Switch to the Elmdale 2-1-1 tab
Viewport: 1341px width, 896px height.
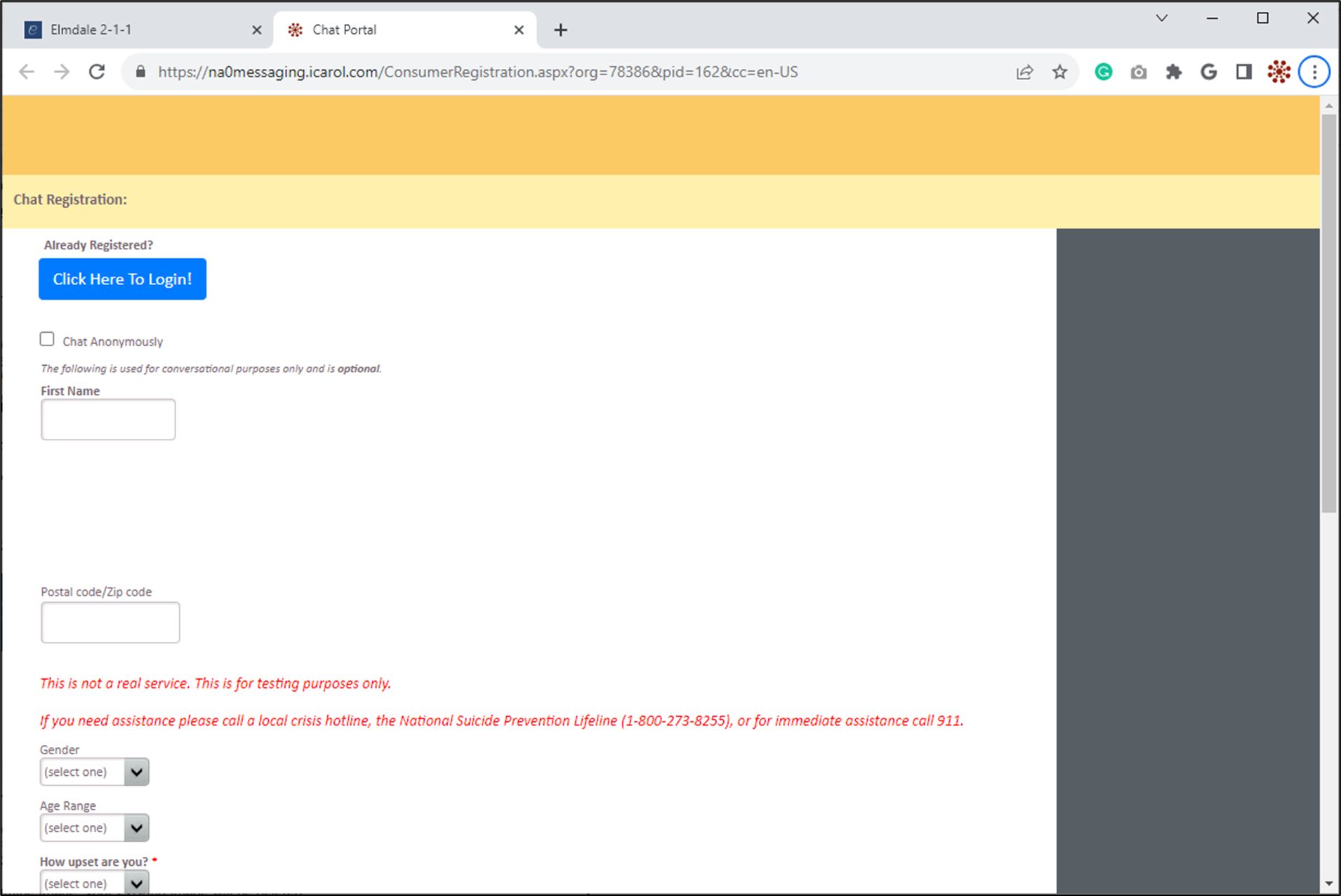click(133, 29)
